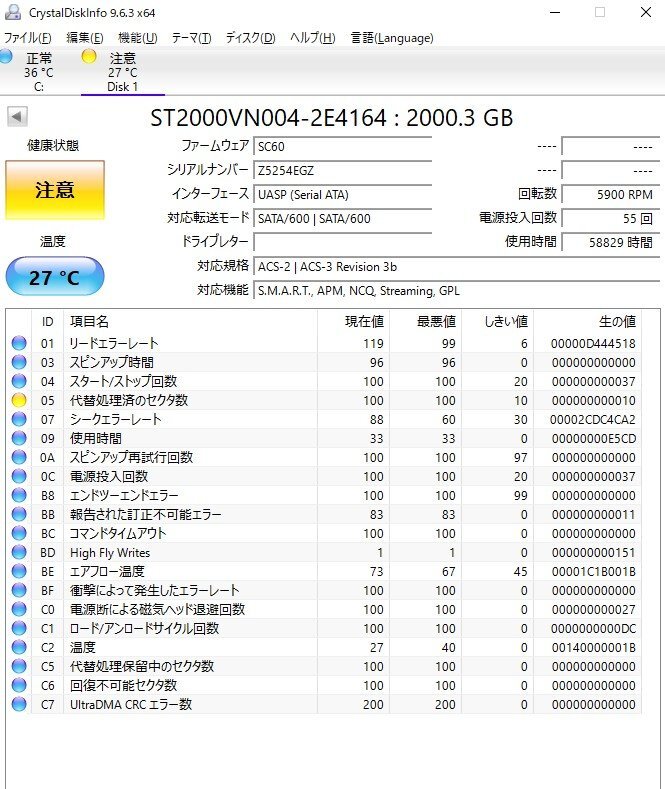Image resolution: width=665 pixels, height=789 pixels.
Task: Click the blue status orb for C: drive
Action: click(x=6, y=56)
